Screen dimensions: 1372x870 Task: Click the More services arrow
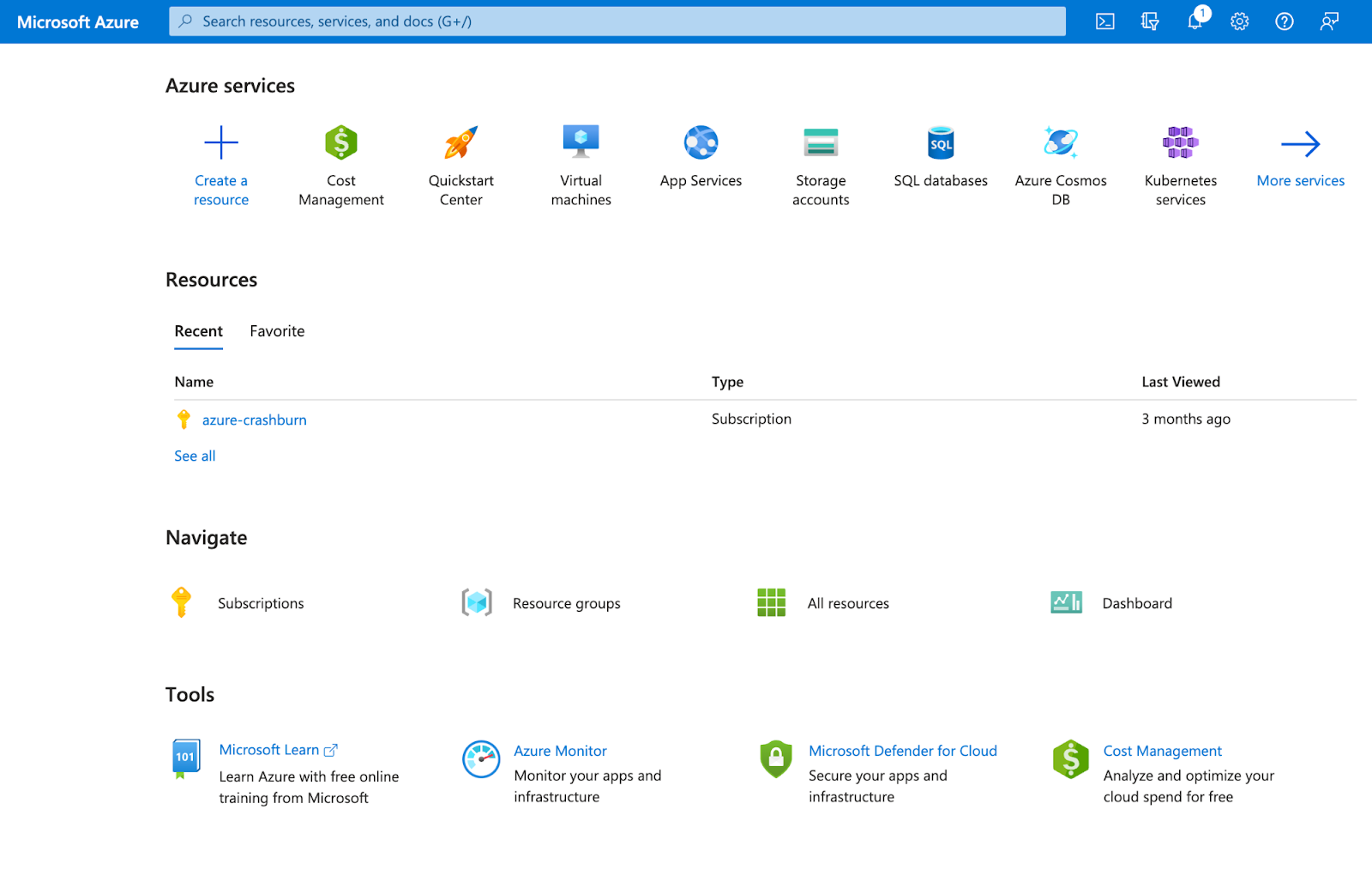(1300, 143)
